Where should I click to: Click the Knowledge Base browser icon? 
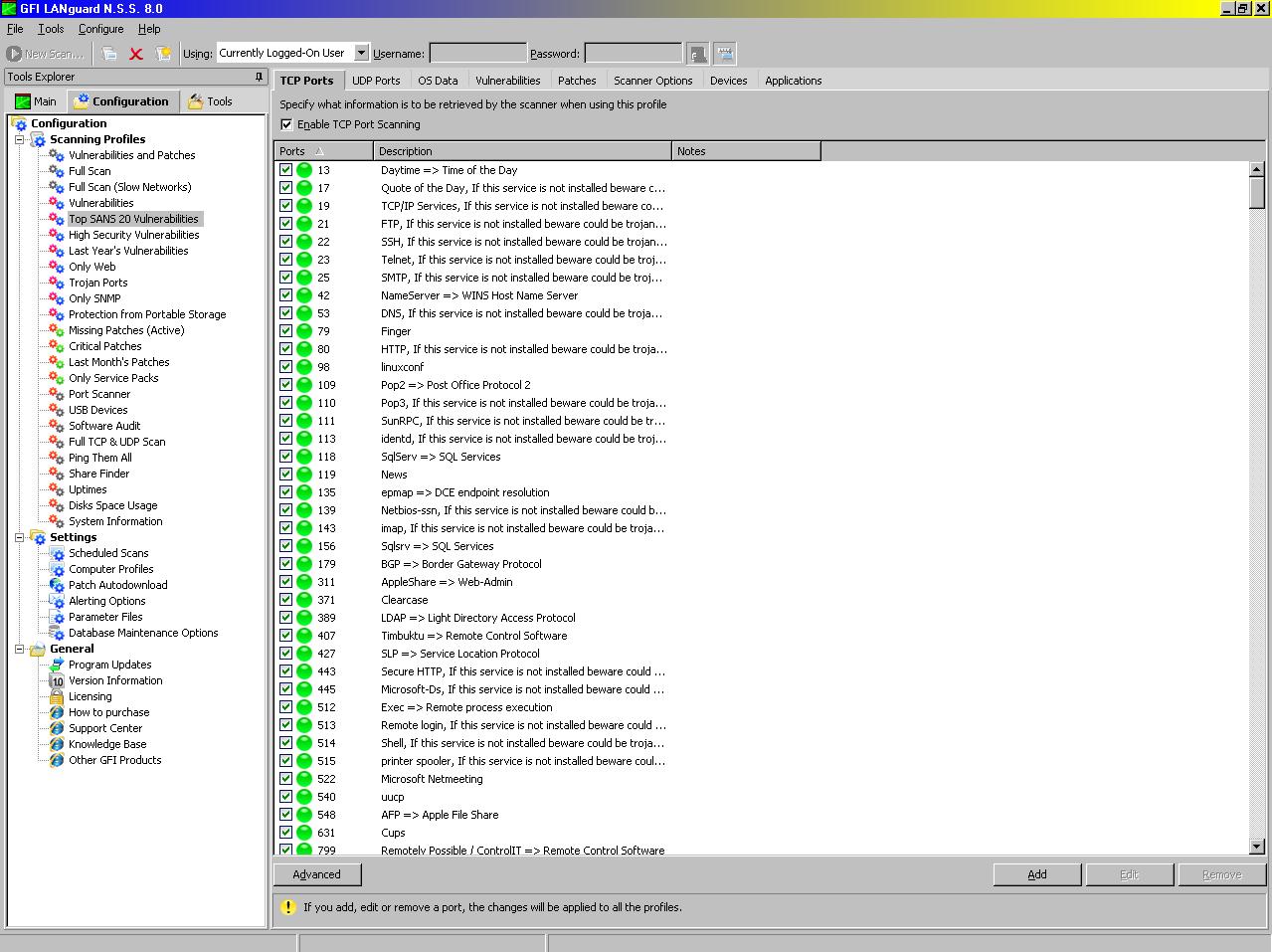[x=57, y=744]
